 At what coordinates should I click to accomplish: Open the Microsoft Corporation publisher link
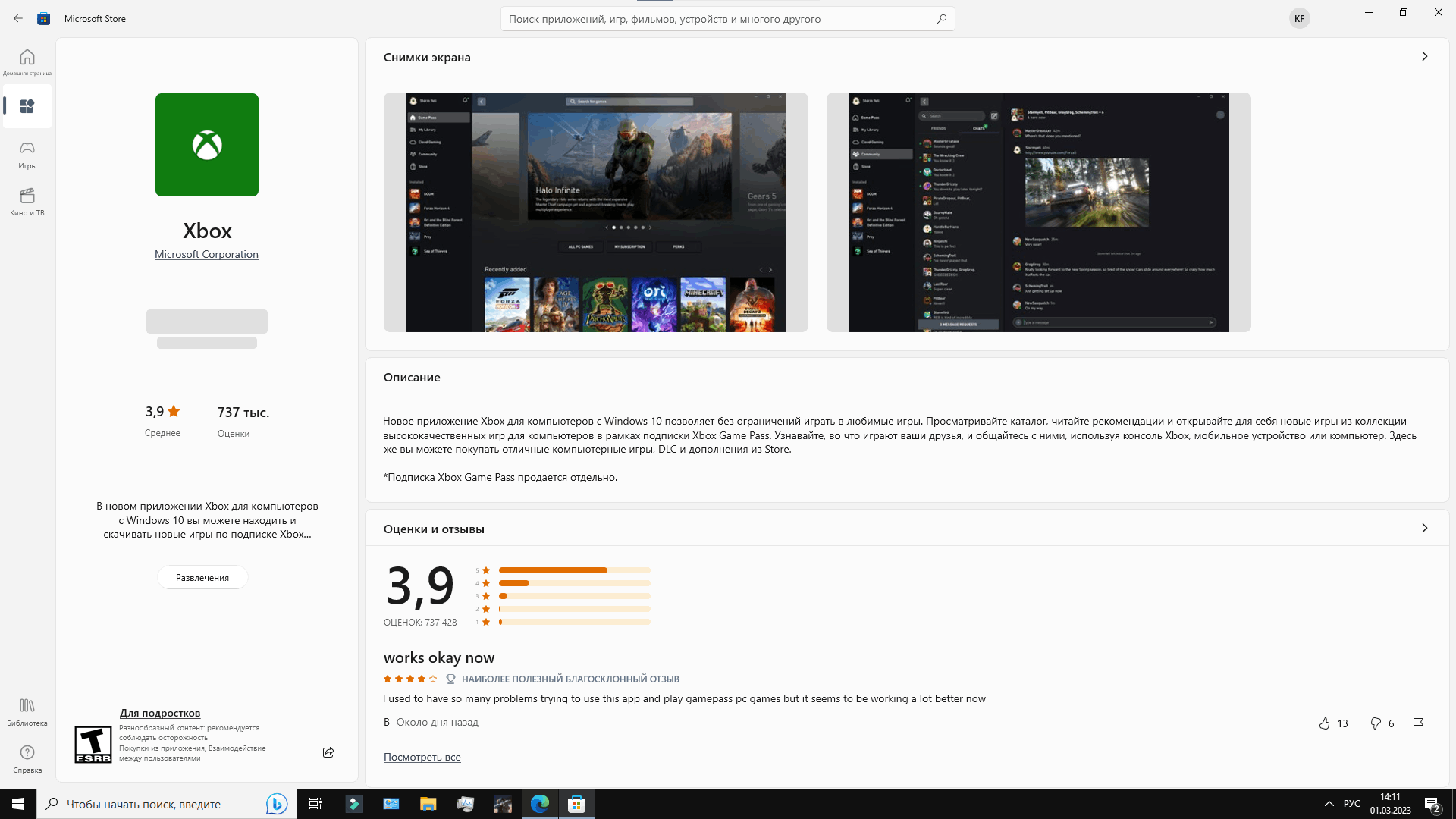tap(206, 254)
